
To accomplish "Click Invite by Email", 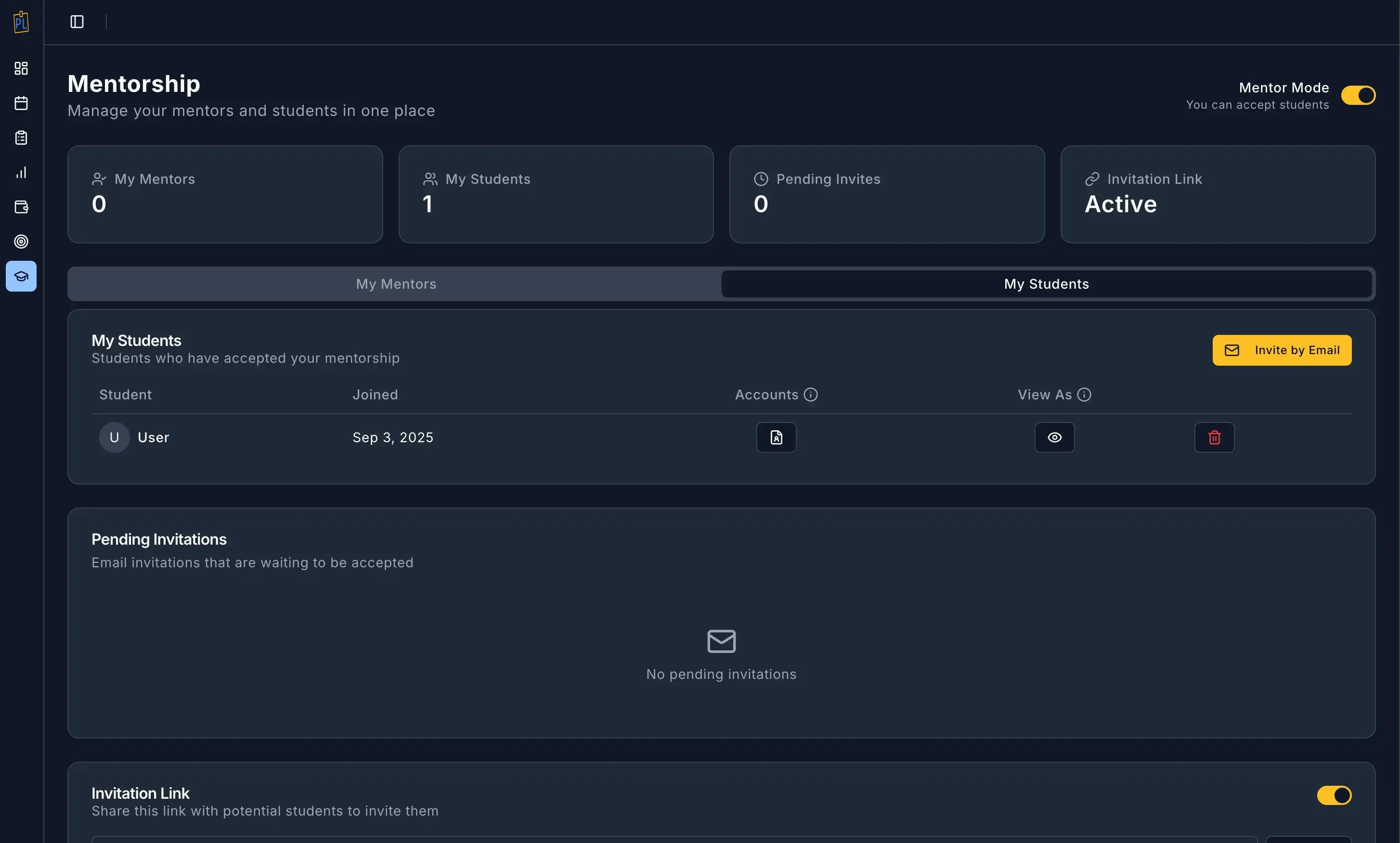I will 1282,350.
